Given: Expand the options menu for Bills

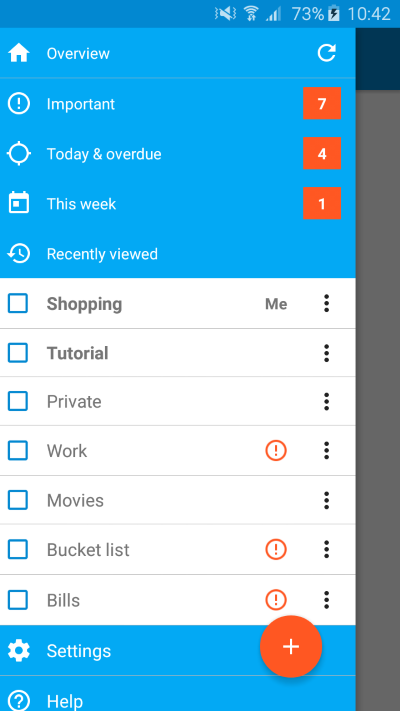Looking at the screenshot, I should click(327, 600).
